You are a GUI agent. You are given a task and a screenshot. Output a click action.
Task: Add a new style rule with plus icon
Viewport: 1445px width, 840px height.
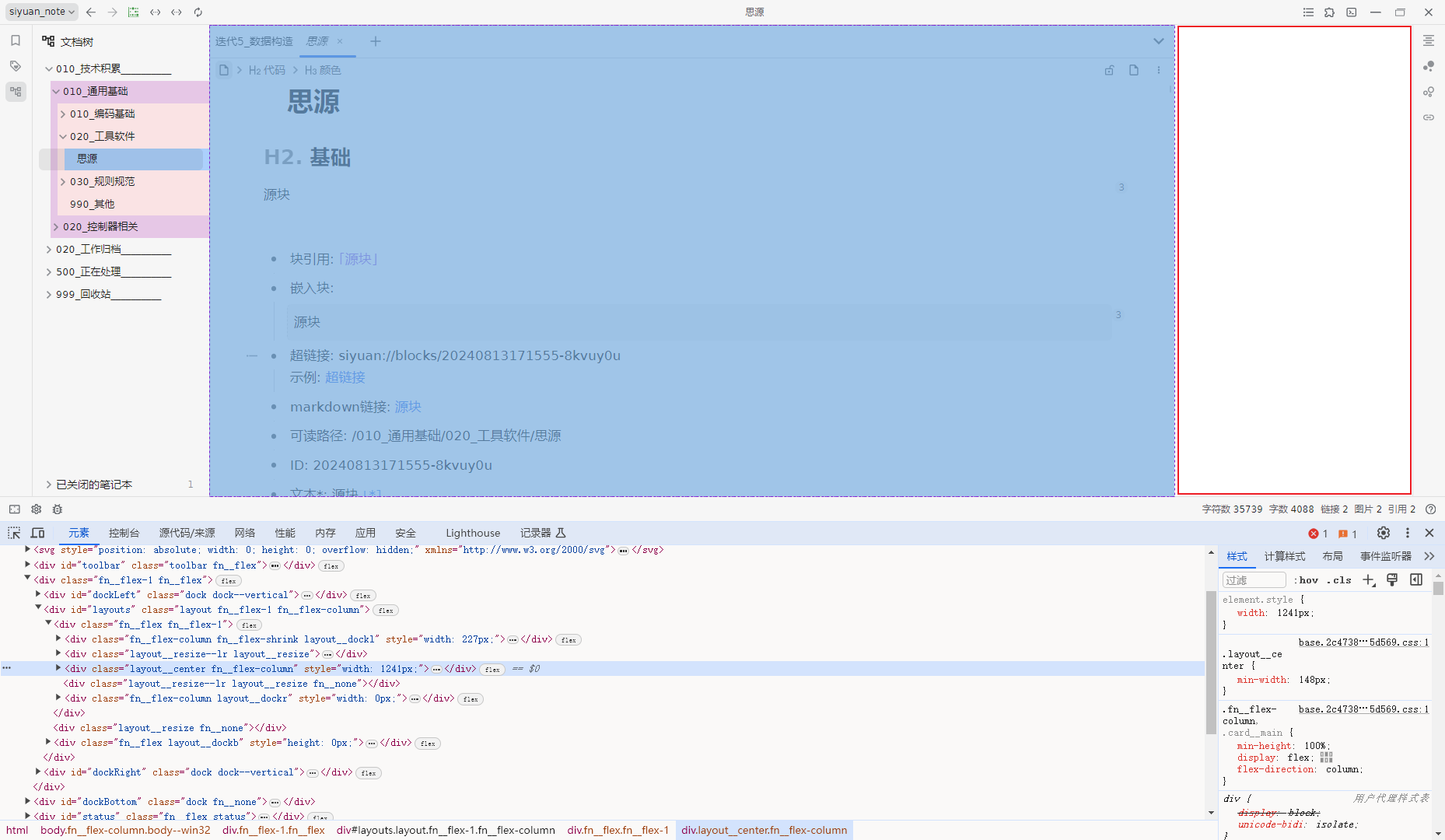point(1369,580)
